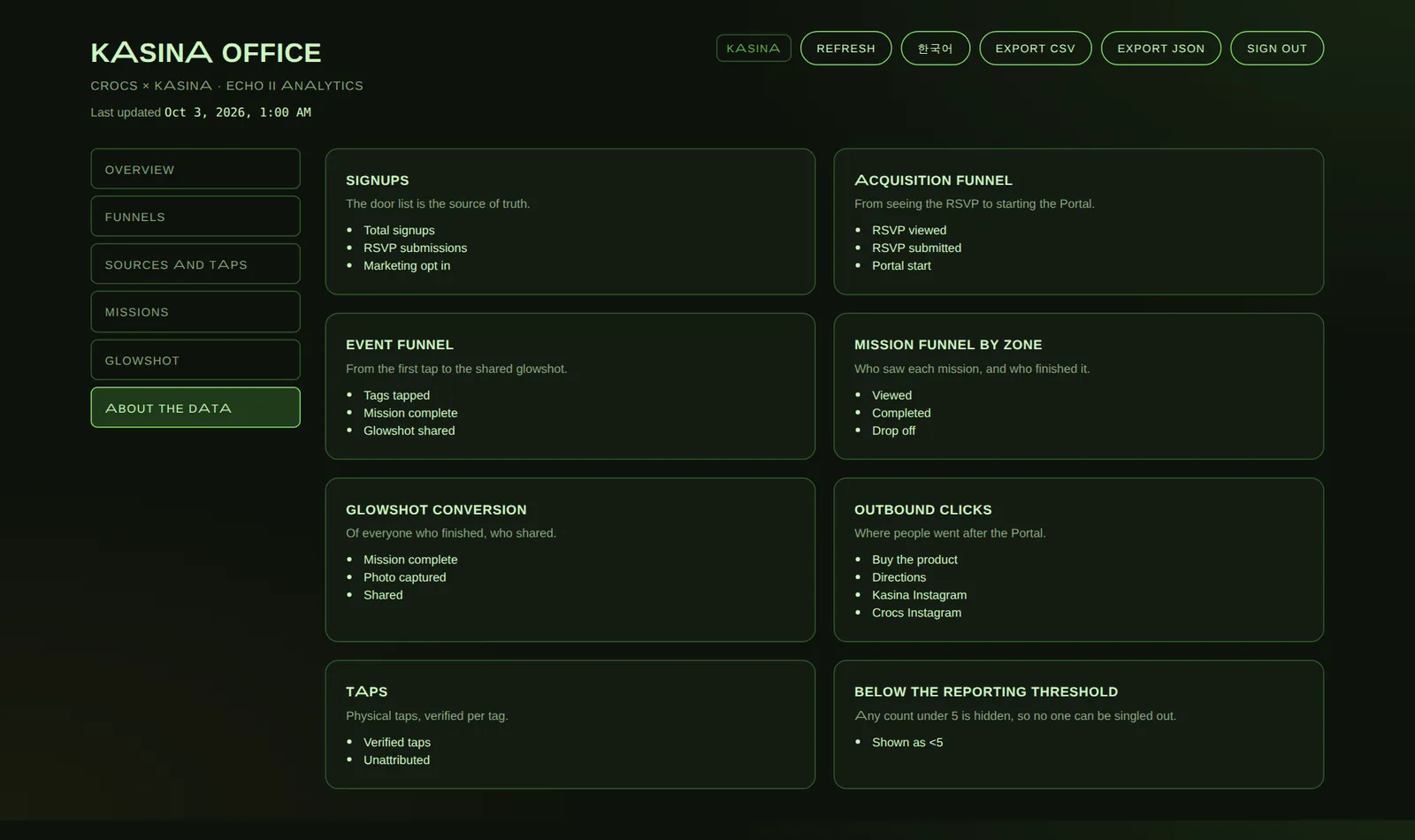Screen dimensions: 1415x840
Task: Click the Taps card heading
Action: click(367, 692)
